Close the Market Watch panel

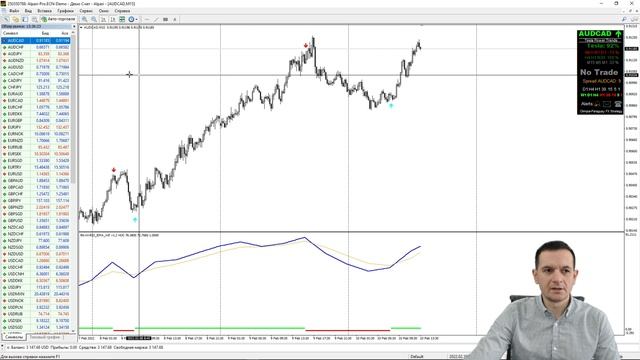pyautogui.click(x=74, y=27)
